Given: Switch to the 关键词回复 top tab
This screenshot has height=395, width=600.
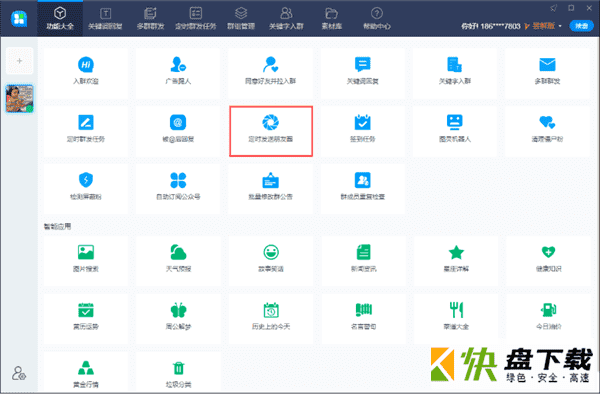Looking at the screenshot, I should click(x=105, y=18).
